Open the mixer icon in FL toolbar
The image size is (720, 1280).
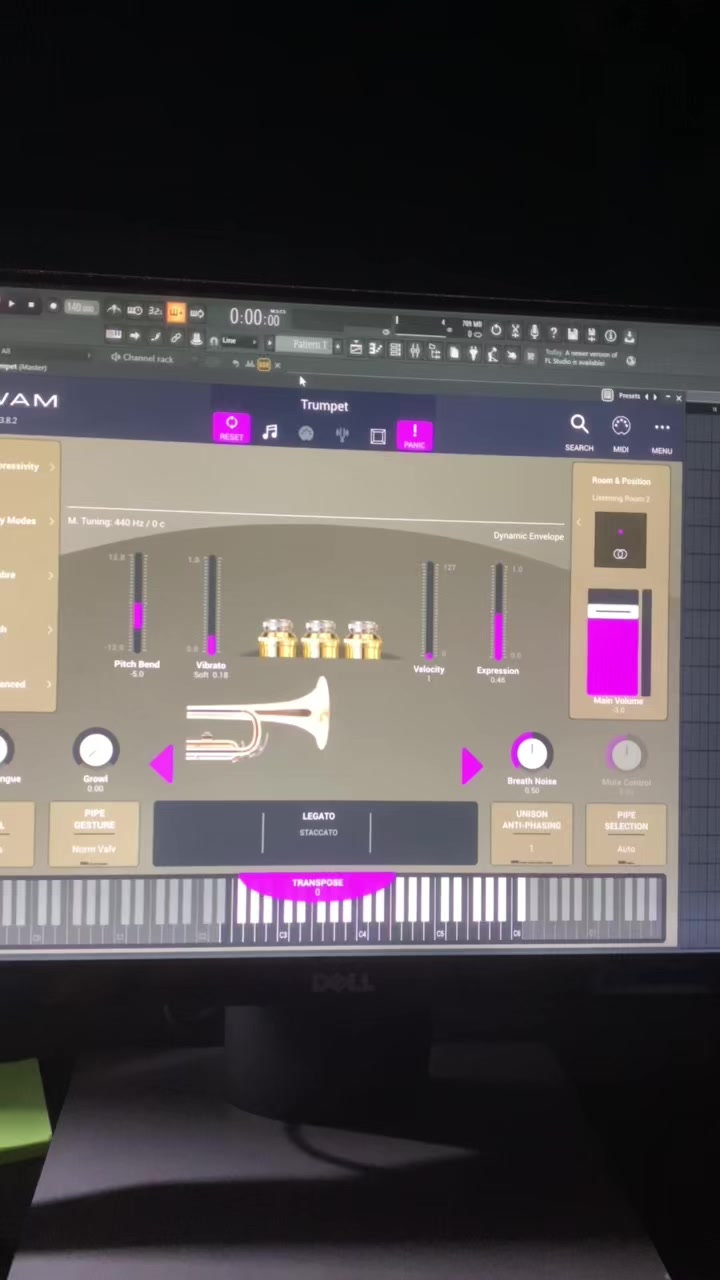414,350
